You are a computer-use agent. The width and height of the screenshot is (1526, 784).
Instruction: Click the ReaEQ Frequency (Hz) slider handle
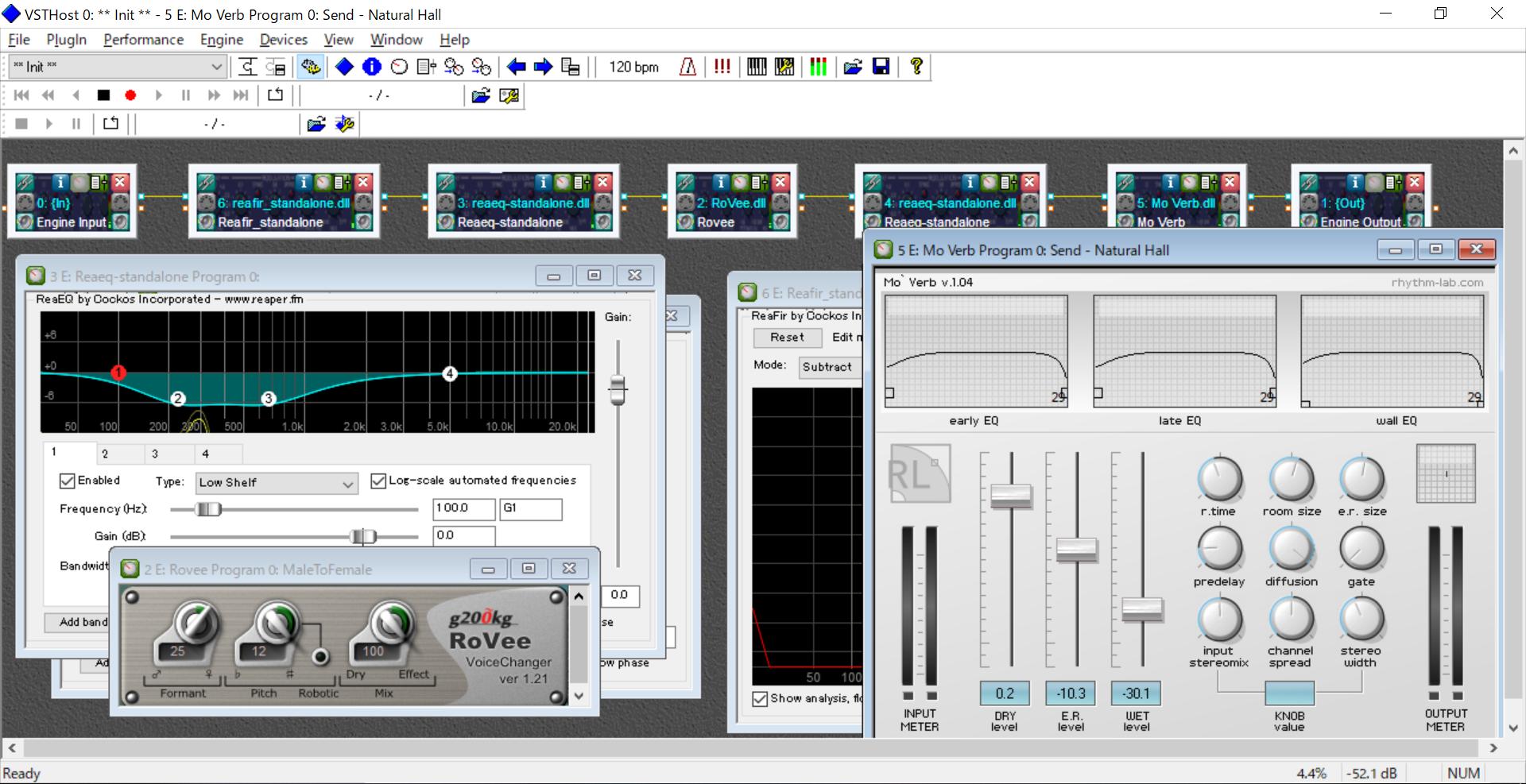[208, 509]
